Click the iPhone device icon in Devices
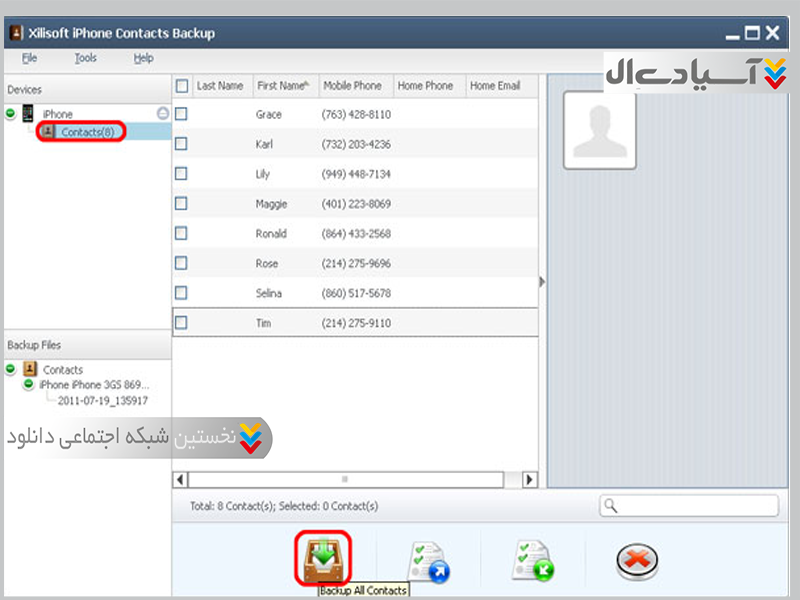Viewport: 800px width, 600px height. pyautogui.click(x=28, y=114)
